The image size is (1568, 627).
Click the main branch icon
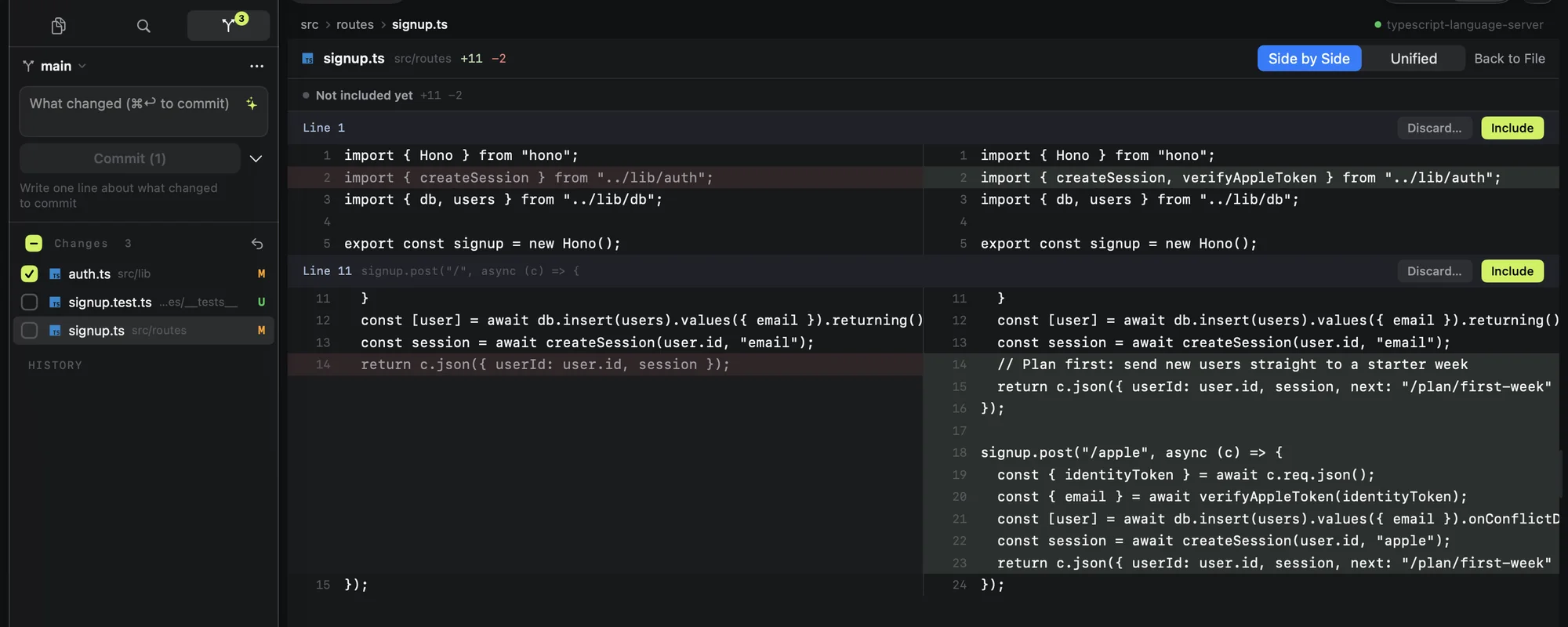pyautogui.click(x=28, y=66)
